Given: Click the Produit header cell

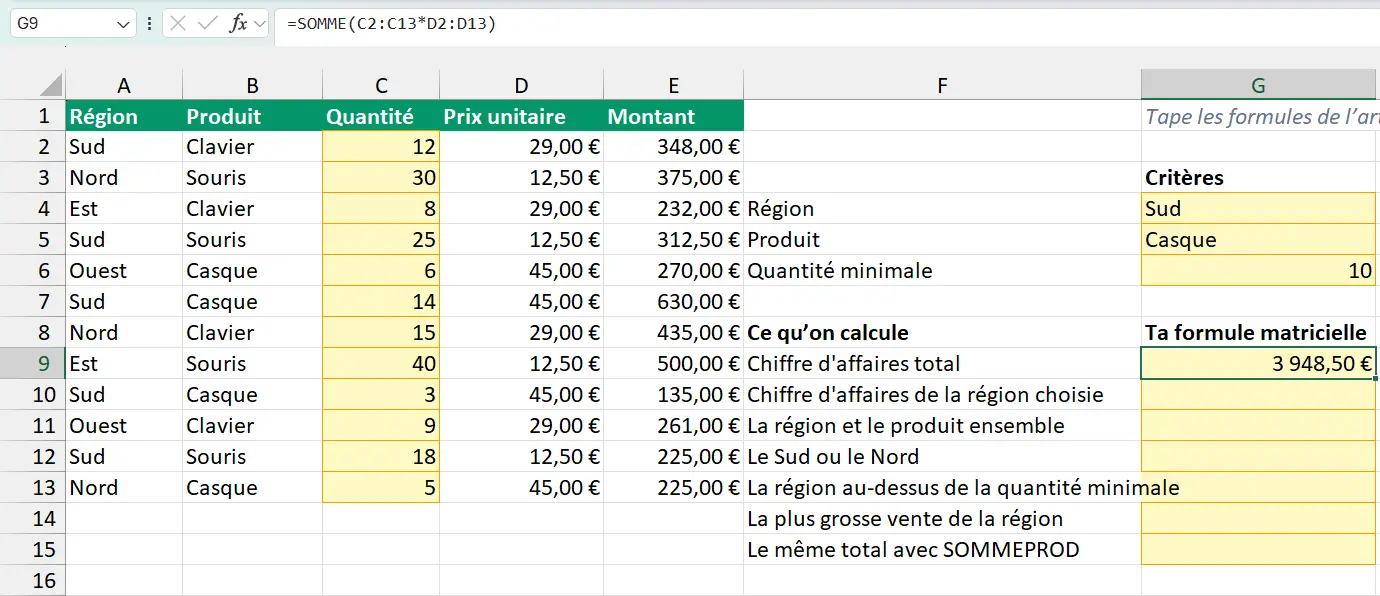Looking at the screenshot, I should [x=252, y=116].
